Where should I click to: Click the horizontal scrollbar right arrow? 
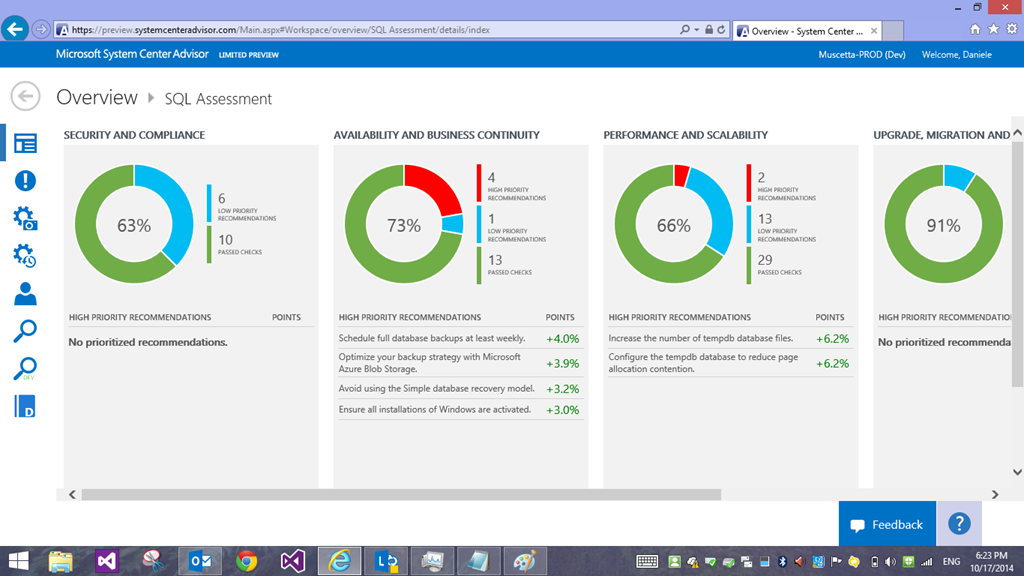coord(995,494)
